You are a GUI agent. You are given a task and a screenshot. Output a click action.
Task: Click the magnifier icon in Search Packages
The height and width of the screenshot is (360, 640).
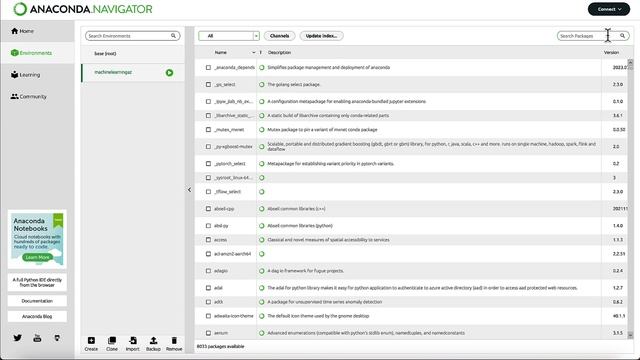point(622,36)
